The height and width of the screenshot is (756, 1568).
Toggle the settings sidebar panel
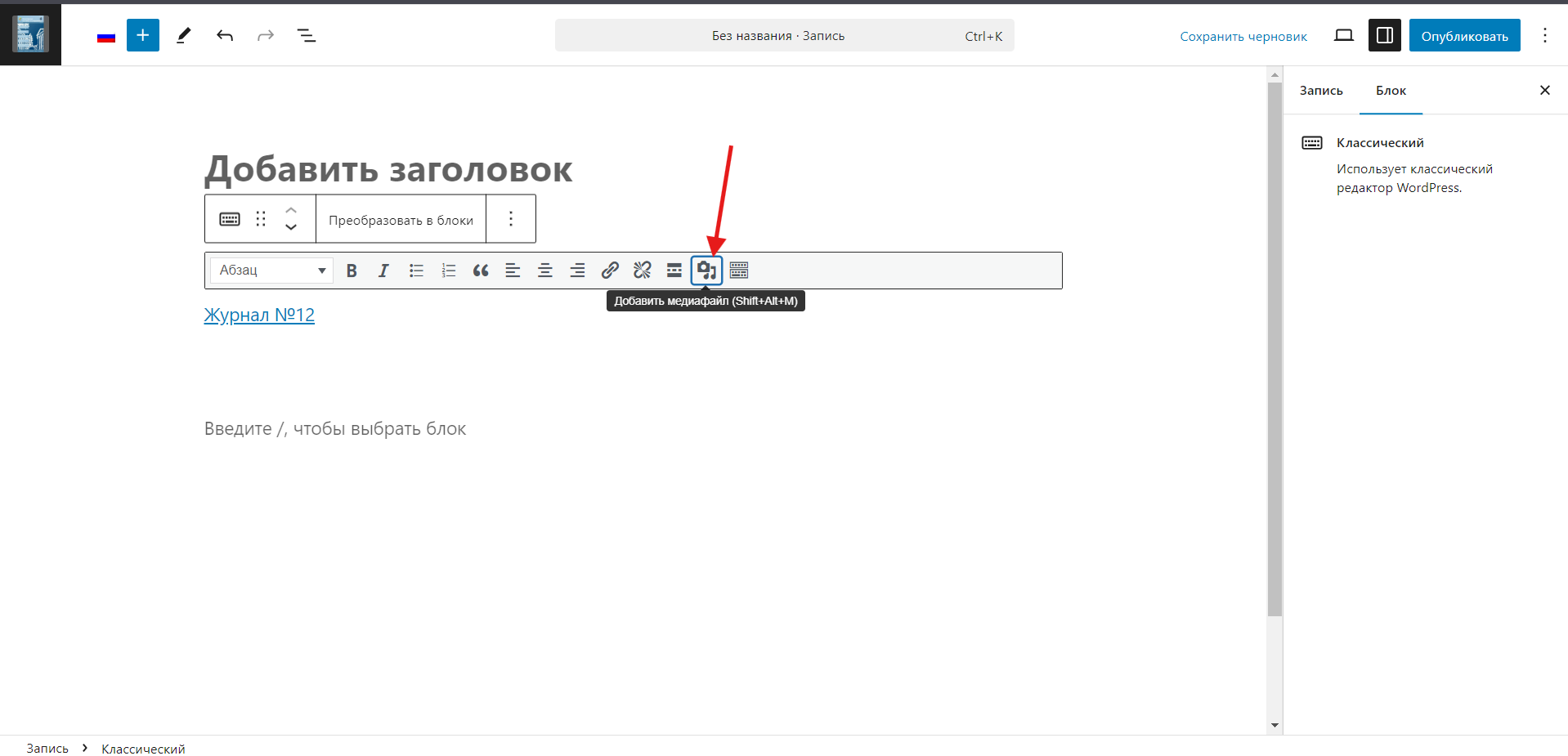1384,35
